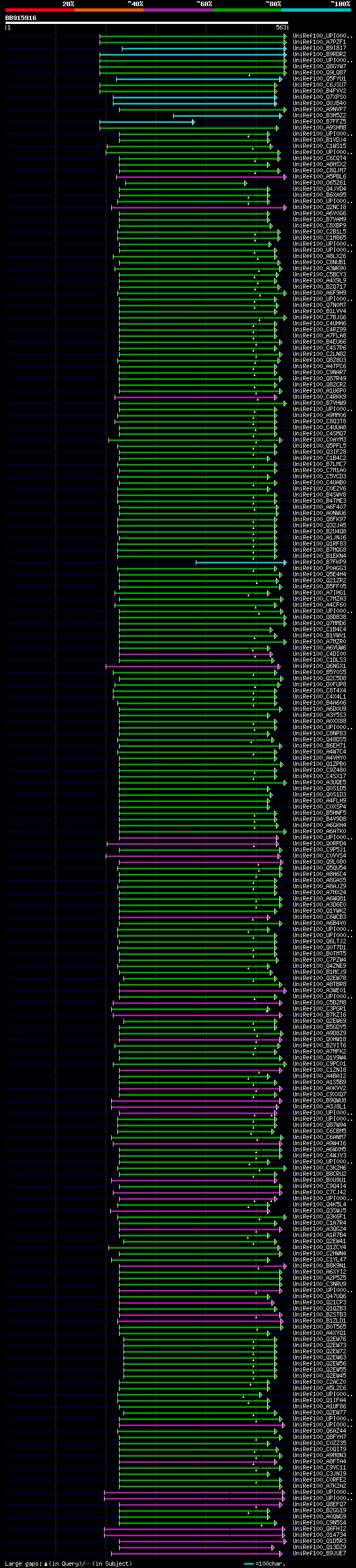Click hit label UniRef100_A6ATK0
This screenshot has height=1568, width=356.
(319, 832)
